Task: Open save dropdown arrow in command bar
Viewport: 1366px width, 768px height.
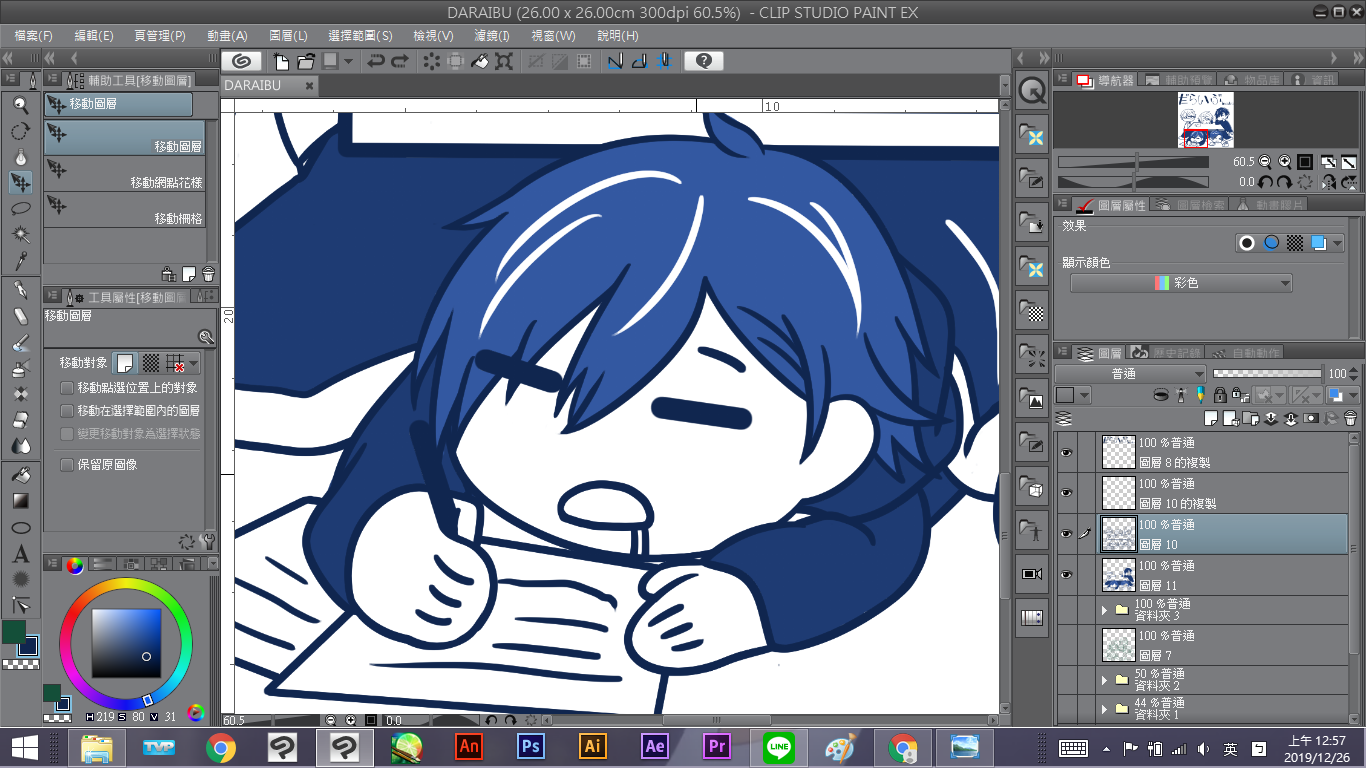Action: pos(348,61)
